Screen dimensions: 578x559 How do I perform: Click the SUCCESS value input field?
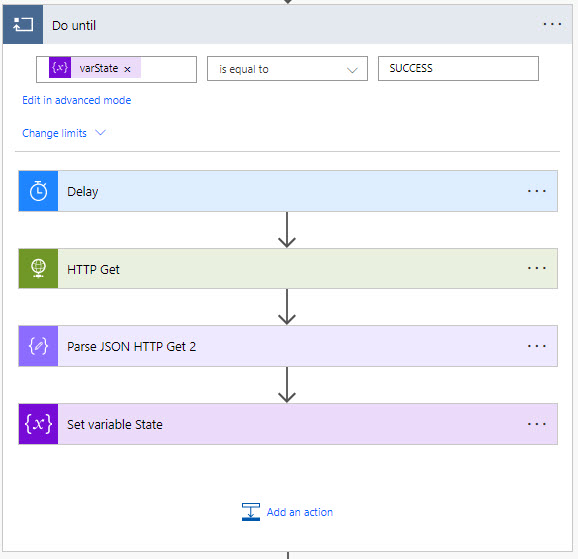458,69
